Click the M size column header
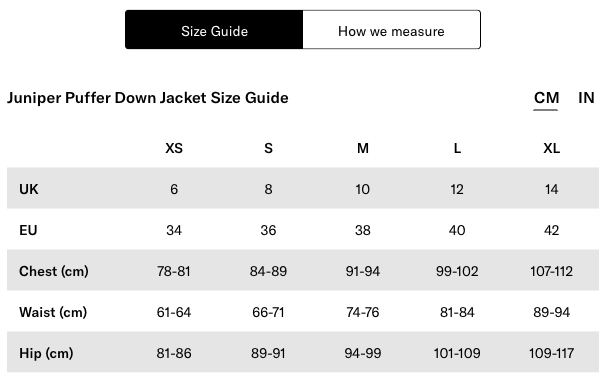Viewport: 605px width, 378px height. pos(363,148)
